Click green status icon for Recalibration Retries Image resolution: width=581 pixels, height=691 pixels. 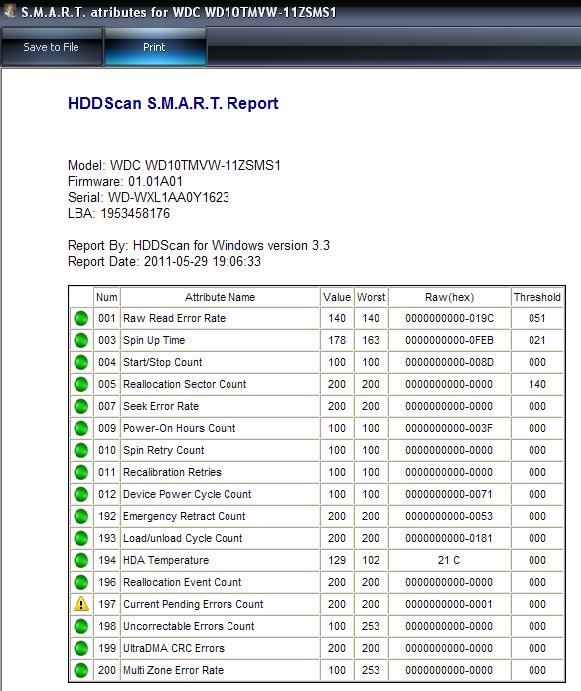[x=81, y=472]
